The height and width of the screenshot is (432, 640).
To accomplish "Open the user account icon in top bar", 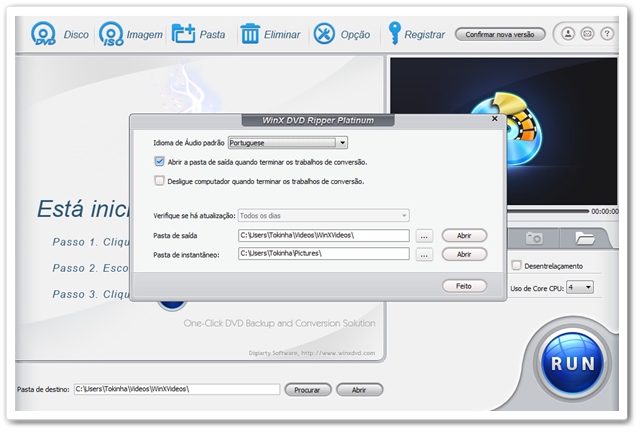I will point(568,33).
